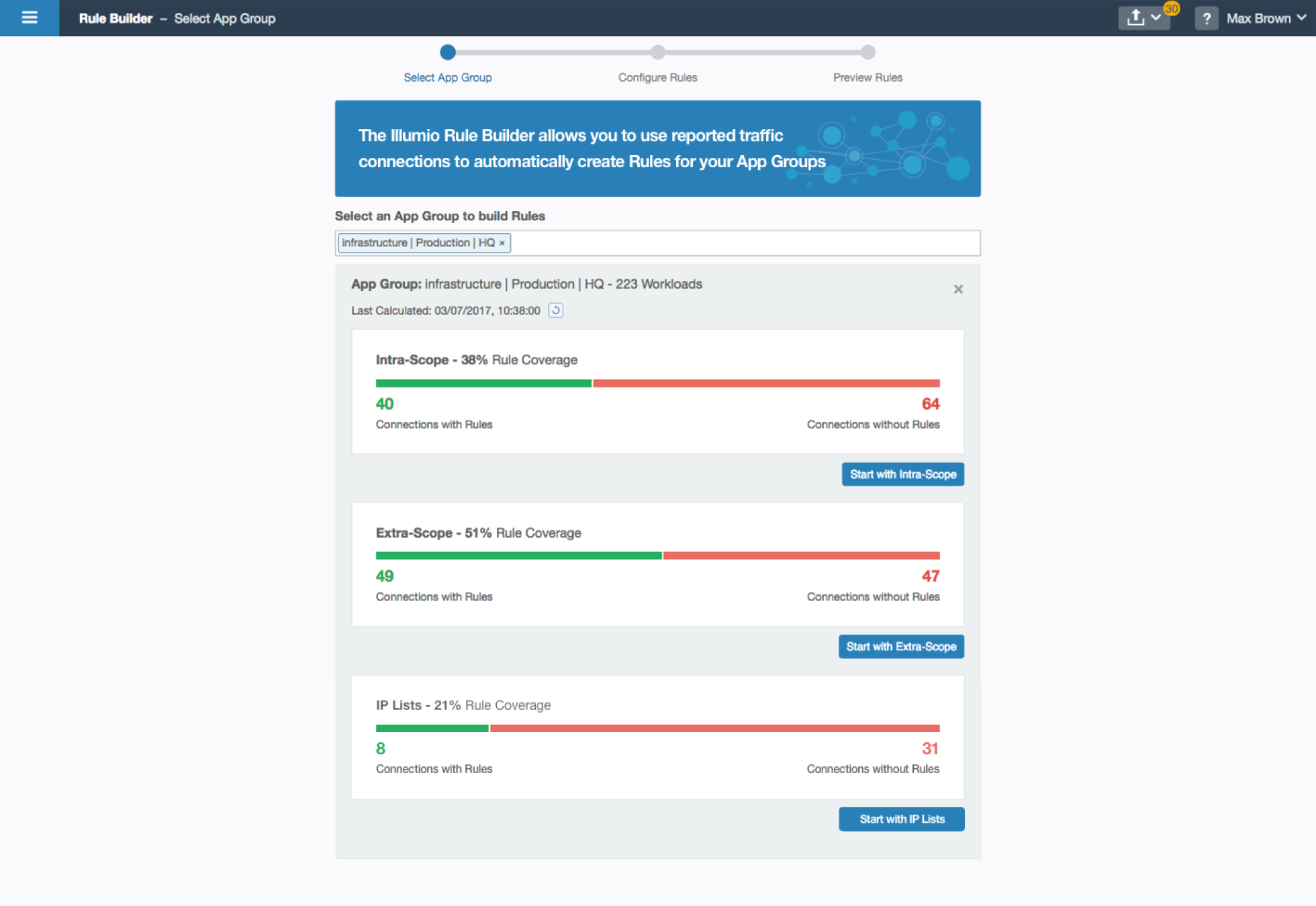The height and width of the screenshot is (906, 1316).
Task: Click the IP Lists green coverage bar
Action: click(x=432, y=728)
